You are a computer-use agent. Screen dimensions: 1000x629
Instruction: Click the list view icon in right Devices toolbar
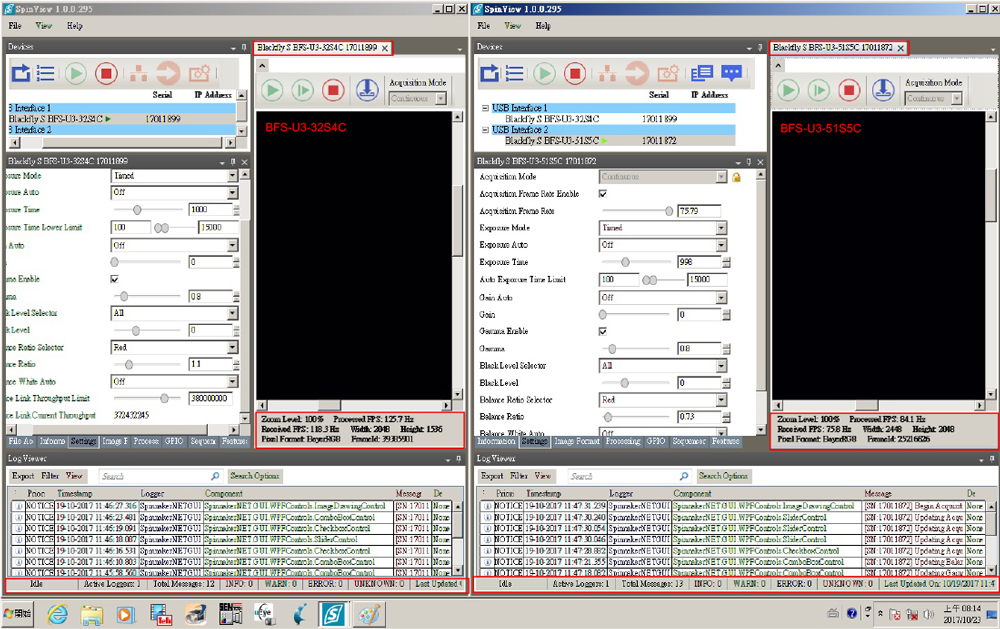514,73
